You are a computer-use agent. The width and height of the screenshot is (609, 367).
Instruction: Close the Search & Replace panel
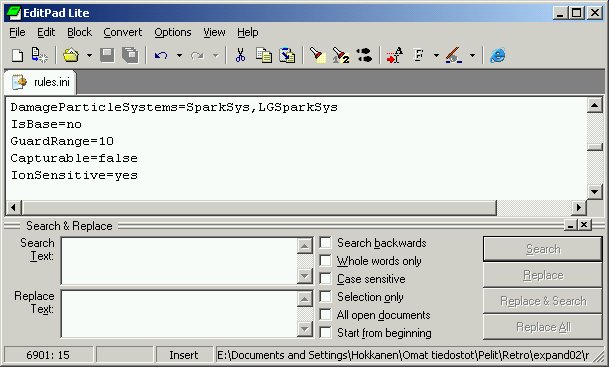584,224
